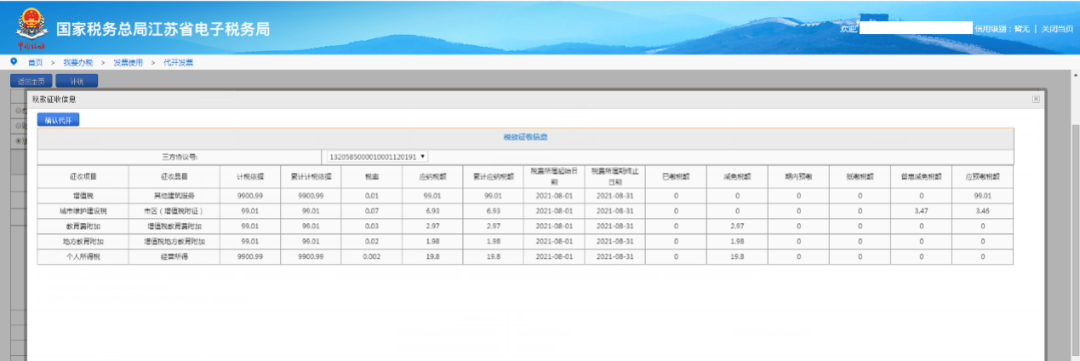Click the scrollbar up arrow
Viewport: 1080px width, 361px height.
click(x=1076, y=74)
